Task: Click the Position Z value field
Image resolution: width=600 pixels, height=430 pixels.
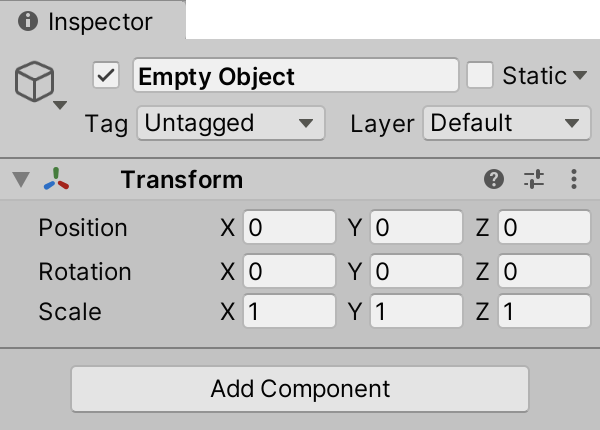Action: (x=544, y=228)
